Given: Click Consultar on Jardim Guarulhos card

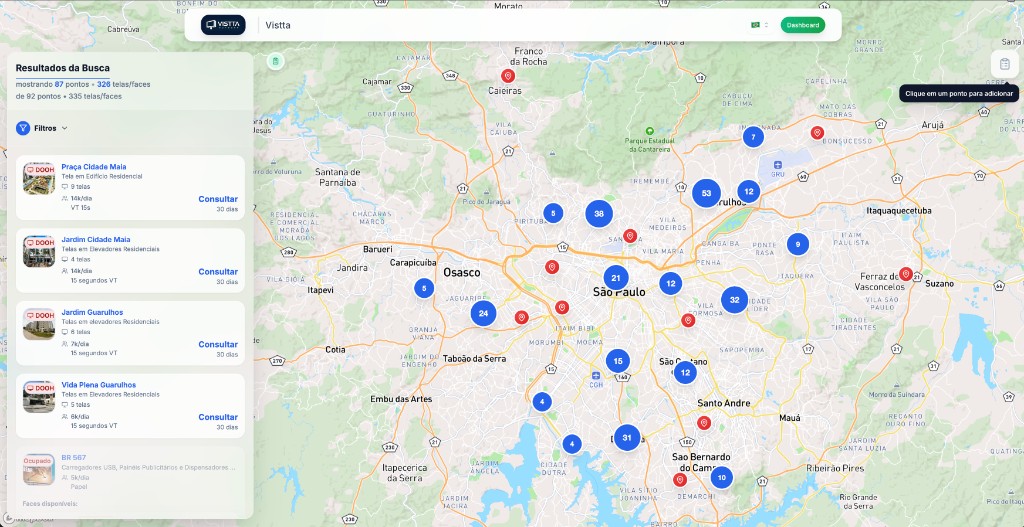Looking at the screenshot, I should point(218,344).
